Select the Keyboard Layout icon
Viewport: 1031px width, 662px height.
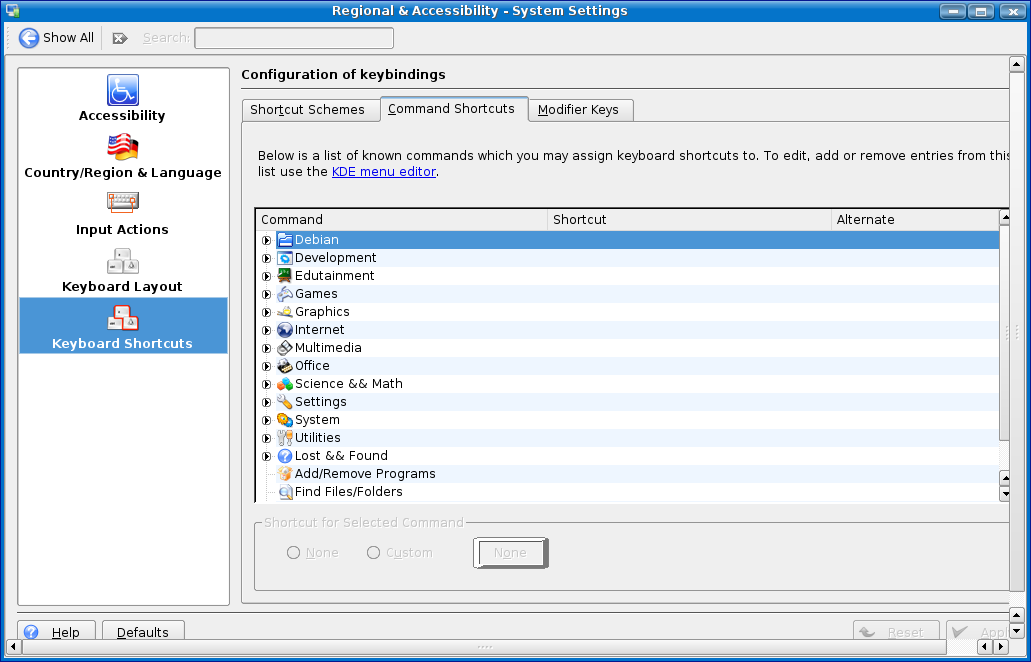(x=123, y=261)
